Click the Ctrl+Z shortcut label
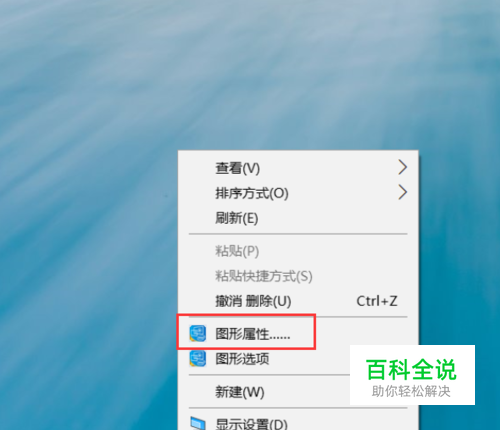 [x=377, y=301]
